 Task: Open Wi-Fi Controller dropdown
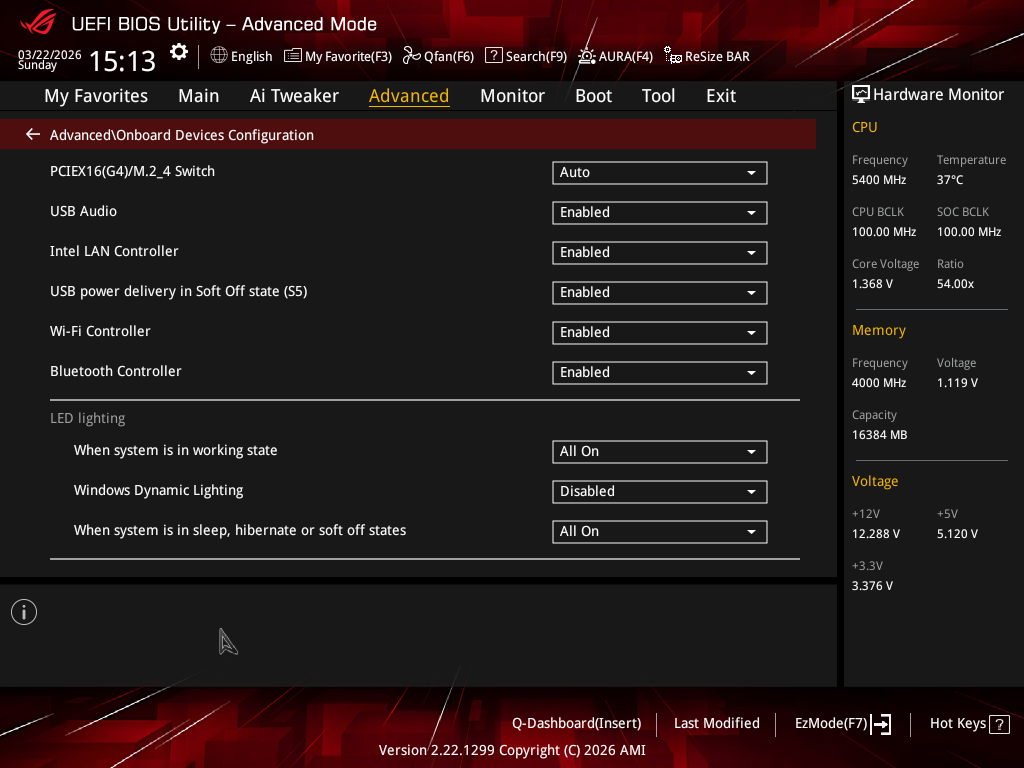660,332
